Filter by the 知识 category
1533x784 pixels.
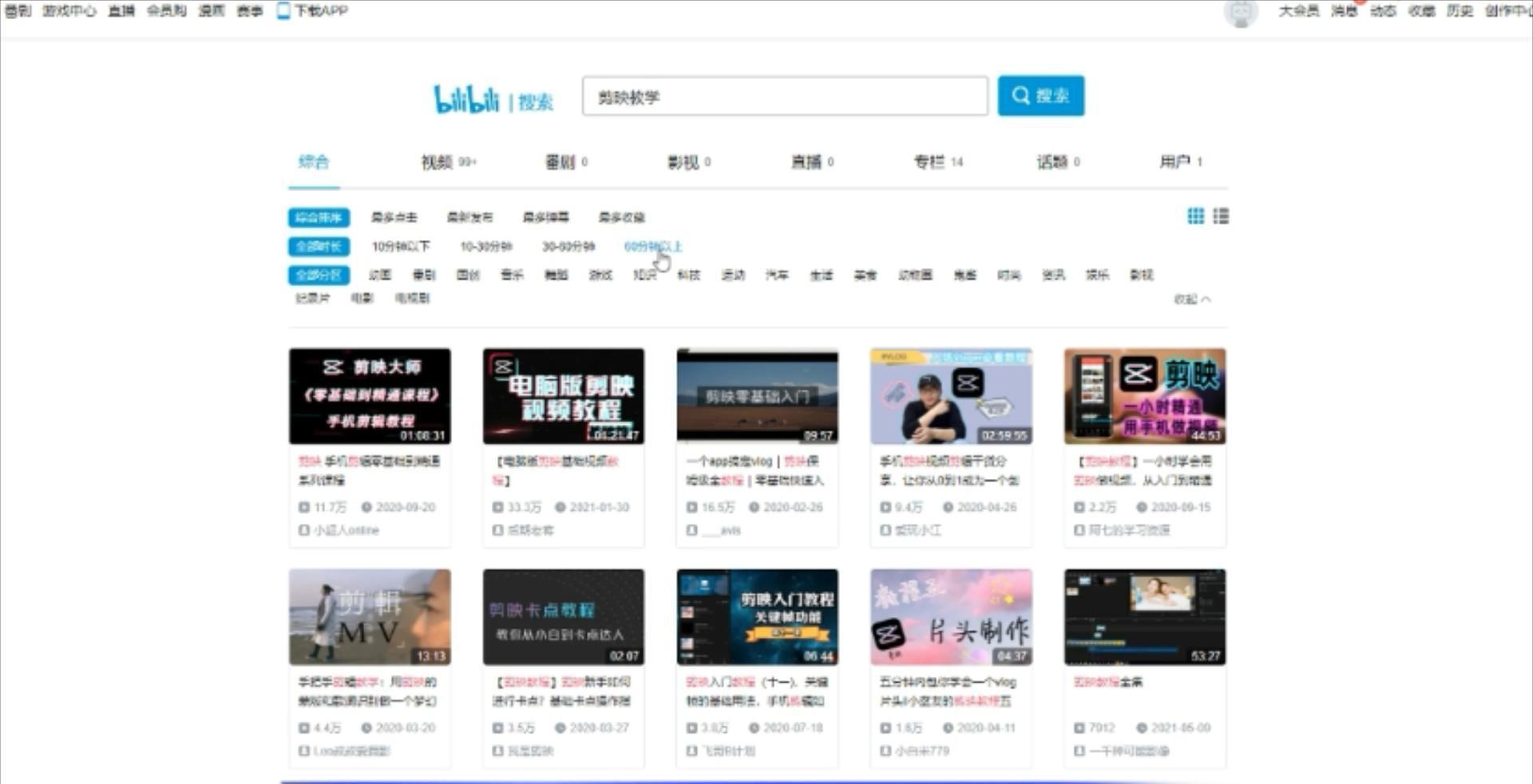pos(644,275)
